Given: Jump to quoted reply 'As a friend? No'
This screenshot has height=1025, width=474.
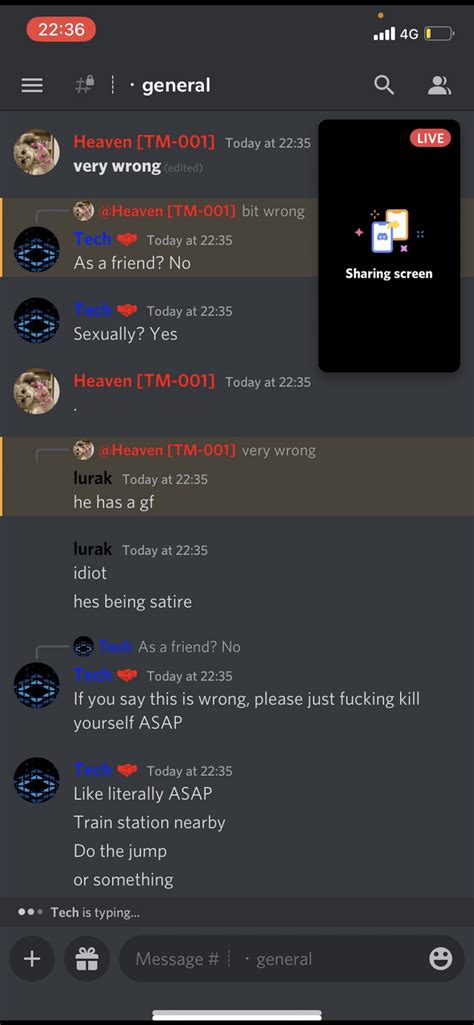Looking at the screenshot, I should 189,647.
